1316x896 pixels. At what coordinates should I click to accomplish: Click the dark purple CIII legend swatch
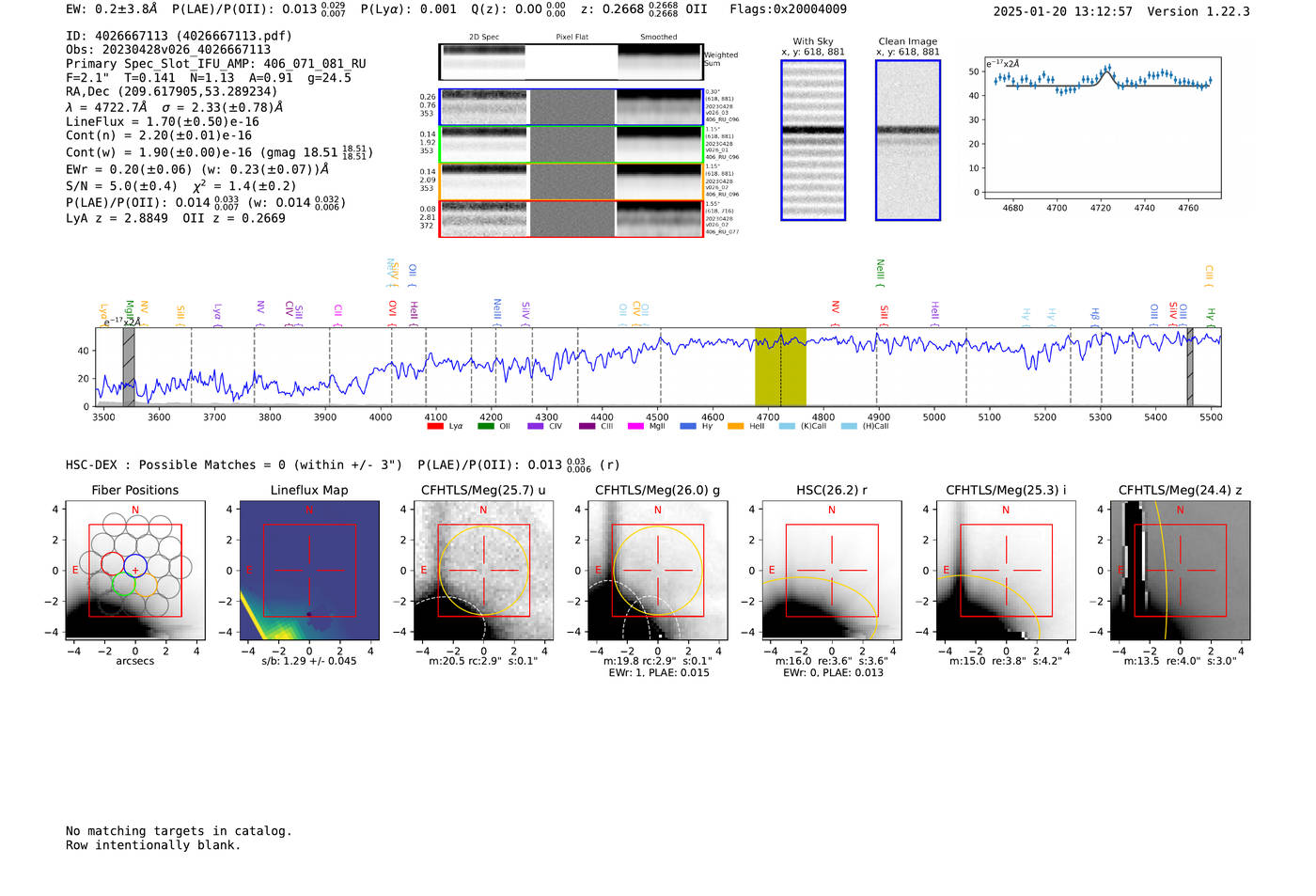[x=587, y=426]
